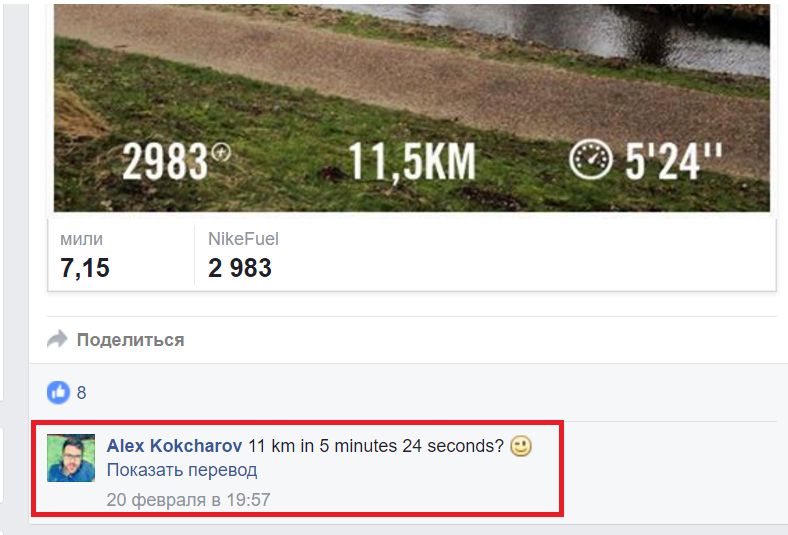This screenshot has width=788, height=535.
Task: Click the share arrow icon
Action: click(57, 340)
